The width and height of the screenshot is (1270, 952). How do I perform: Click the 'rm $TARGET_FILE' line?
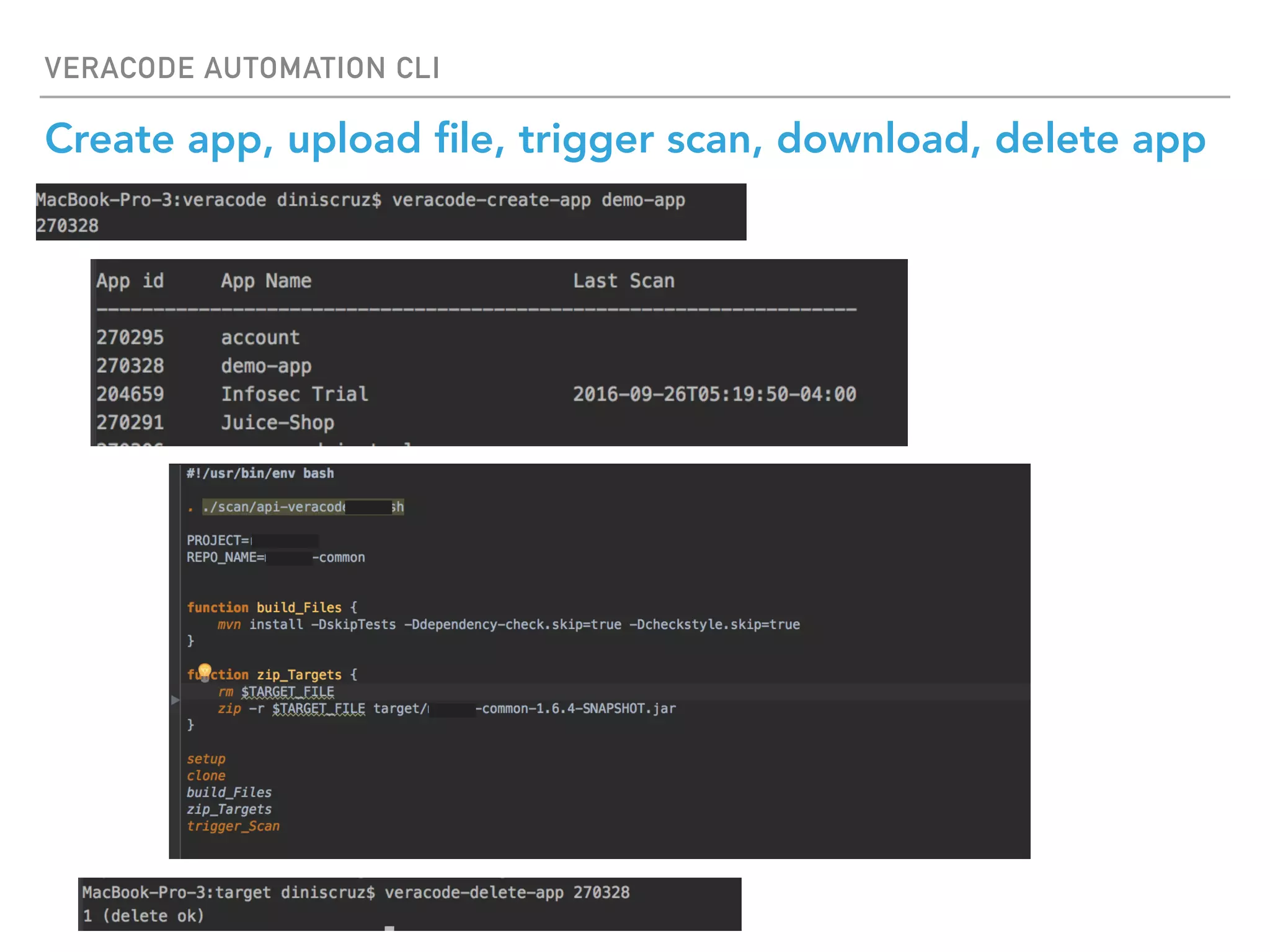(x=276, y=692)
